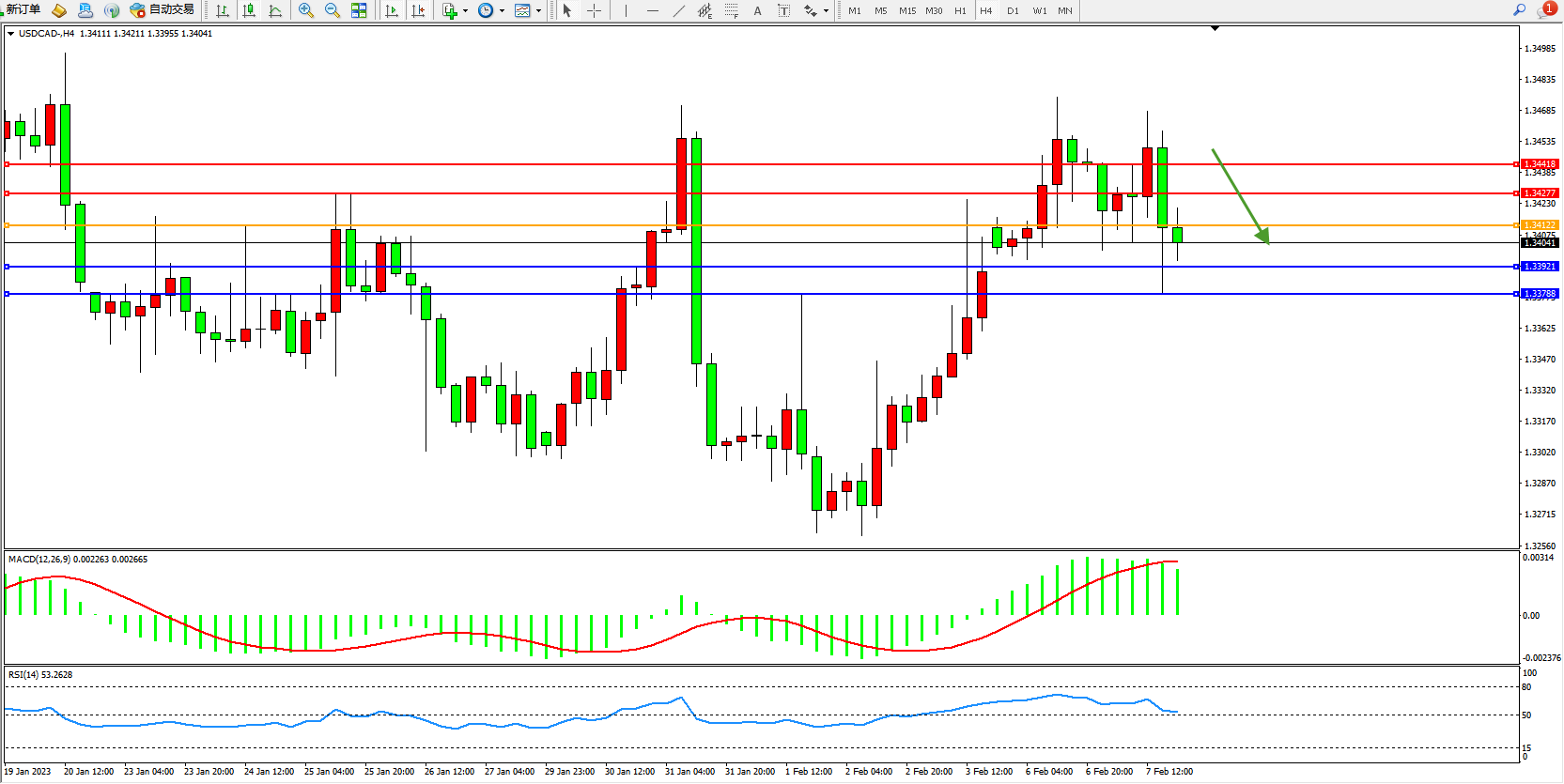Select the M15 timeframe button
Viewport: 1564px width, 784px height.
point(906,11)
